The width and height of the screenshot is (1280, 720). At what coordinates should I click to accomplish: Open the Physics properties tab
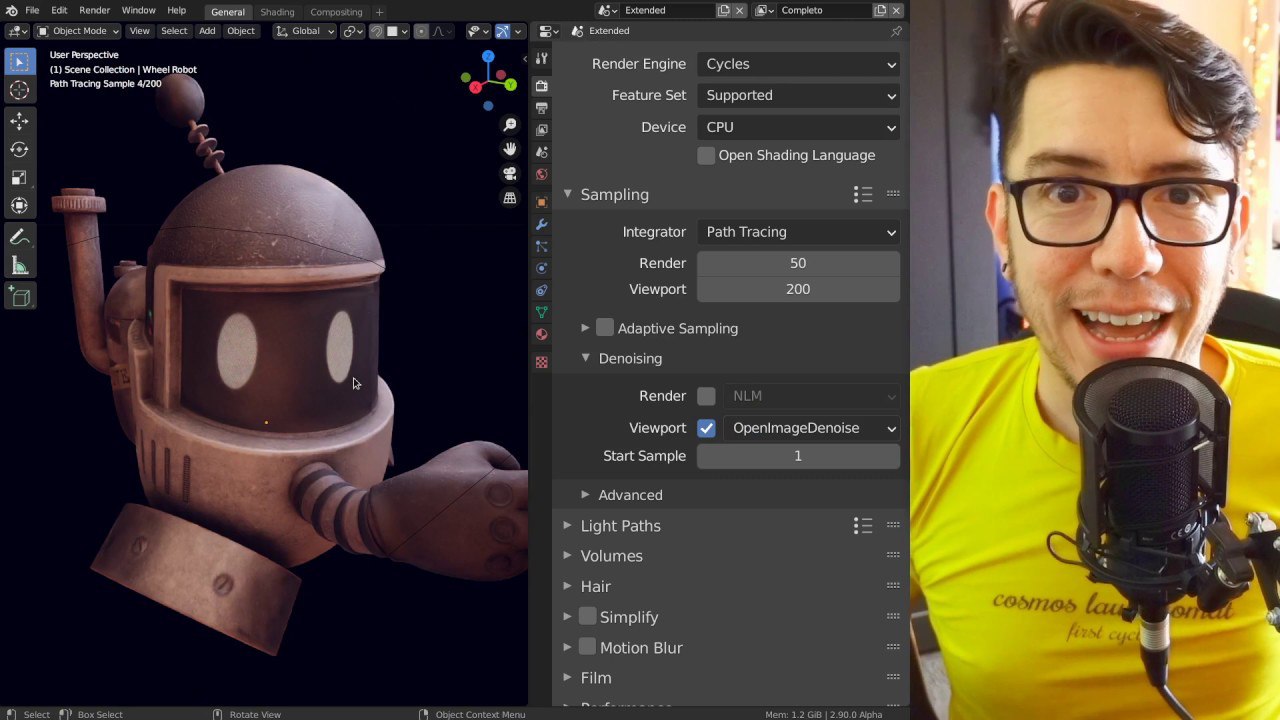[541, 268]
